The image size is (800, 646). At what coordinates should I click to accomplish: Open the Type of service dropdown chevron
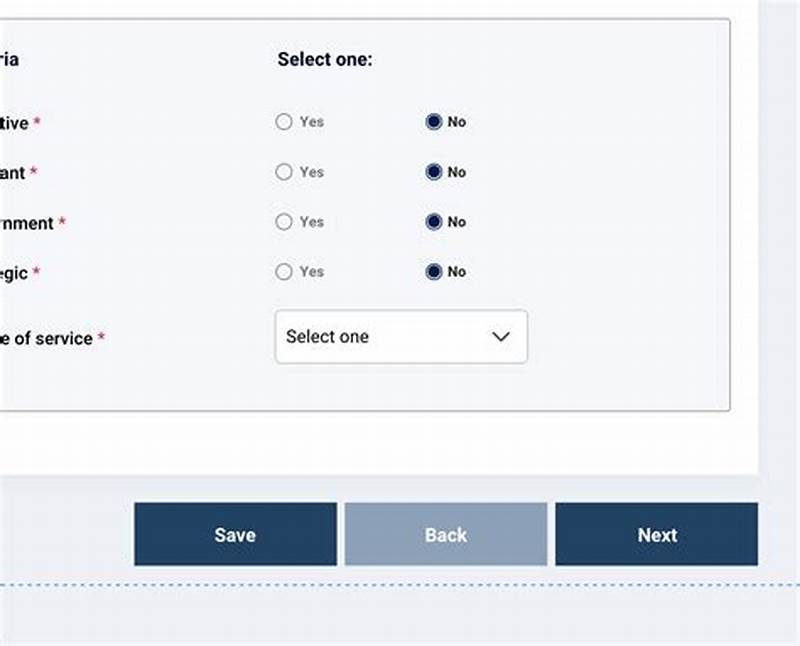[x=500, y=337]
